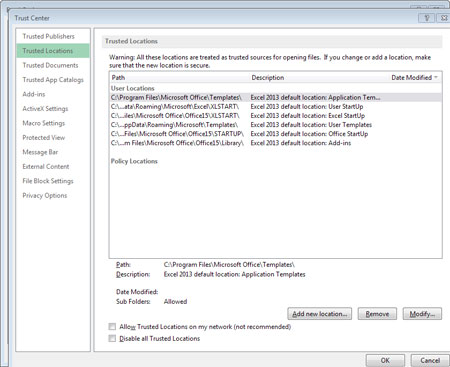
Task: Click the 'User StartUp' description cell
Action: (307, 106)
